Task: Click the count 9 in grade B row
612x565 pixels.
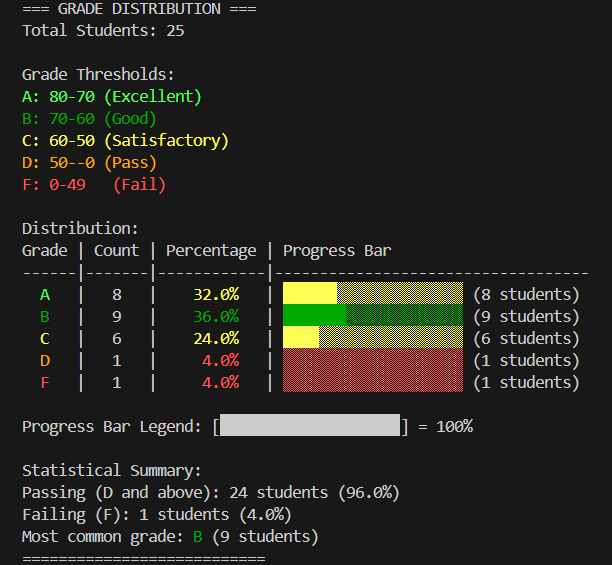Action: pyautogui.click(x=117, y=316)
